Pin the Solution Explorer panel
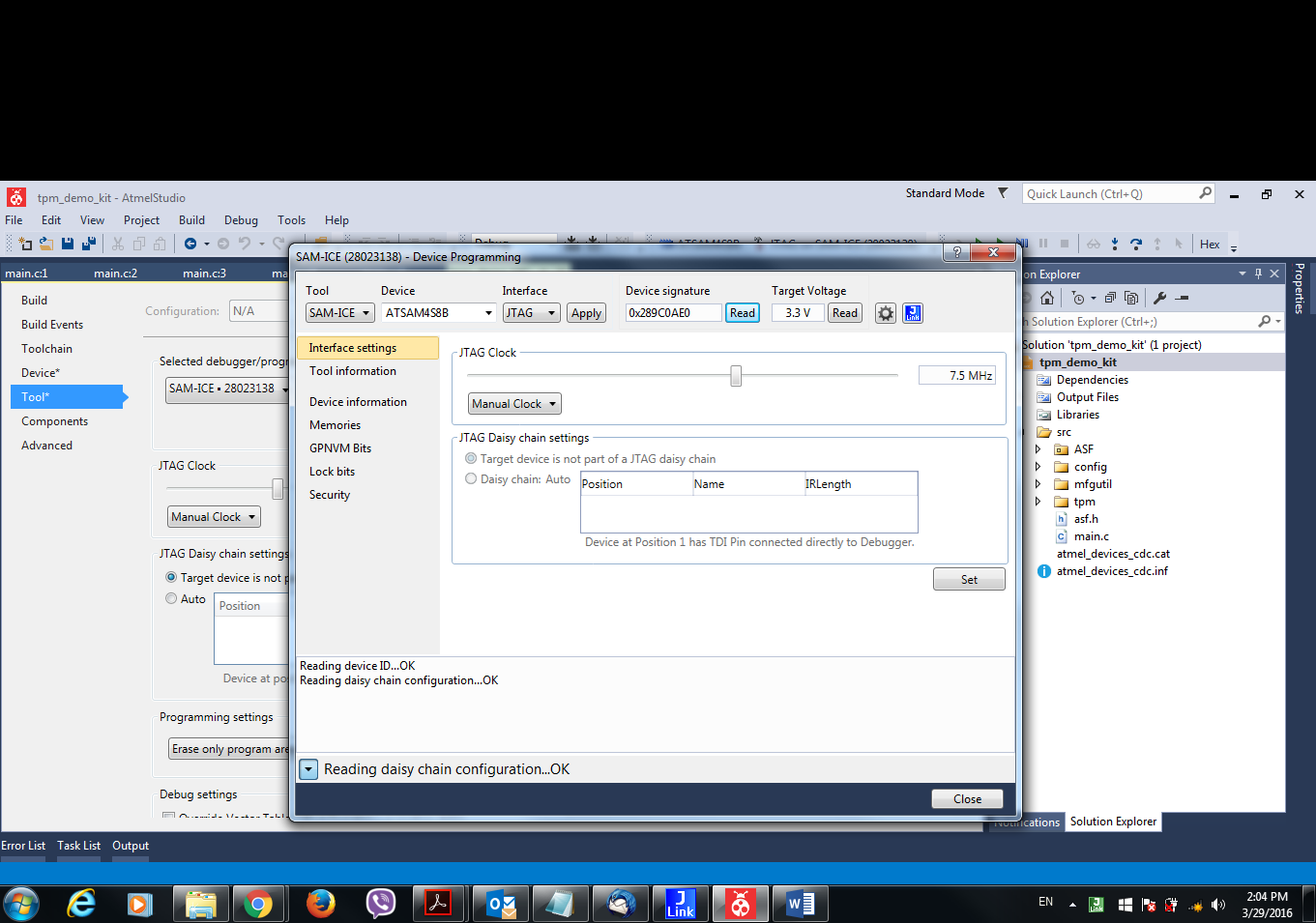The image size is (1316, 923). [x=1258, y=274]
